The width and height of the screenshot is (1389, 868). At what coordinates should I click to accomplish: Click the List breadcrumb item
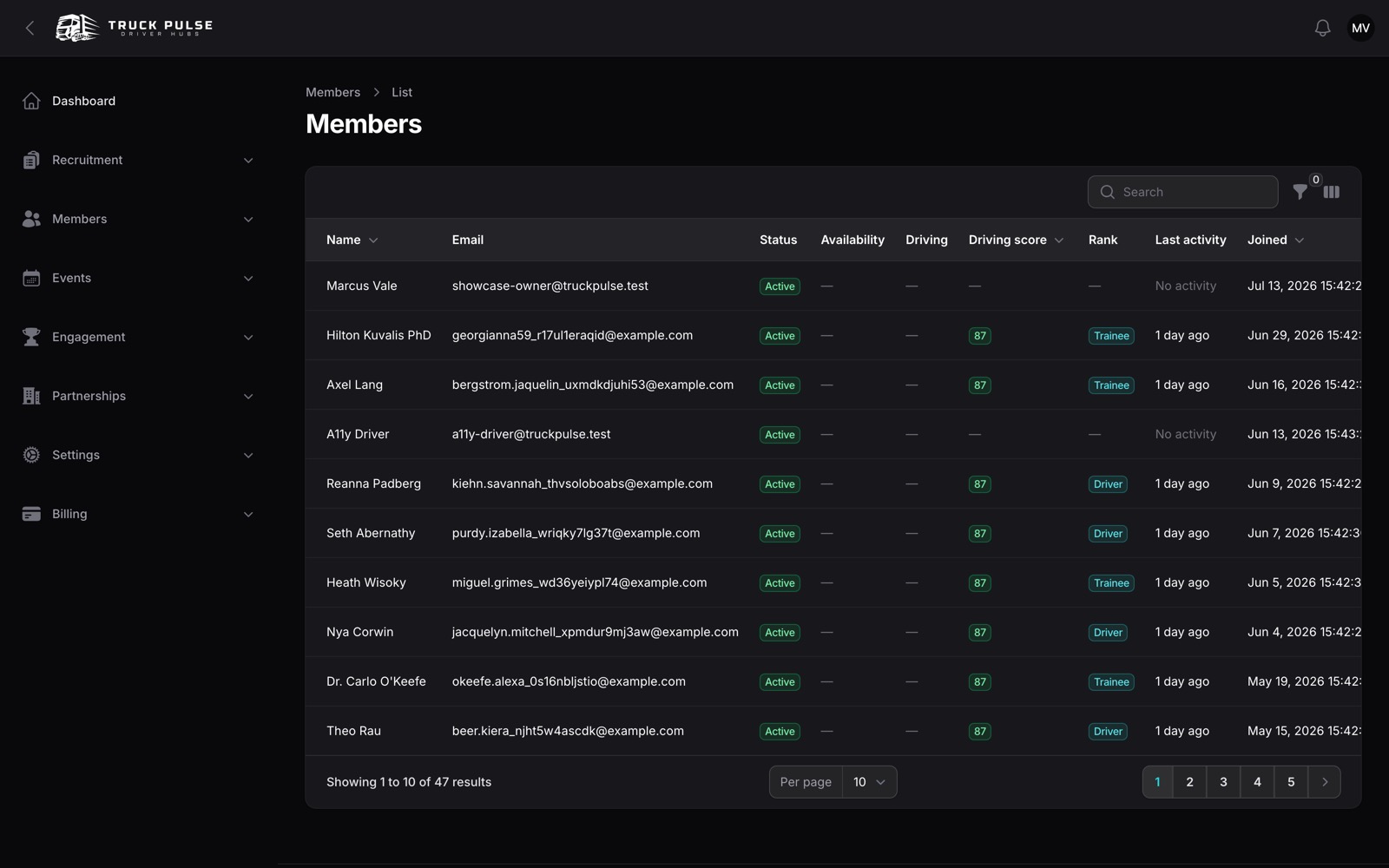coord(402,92)
